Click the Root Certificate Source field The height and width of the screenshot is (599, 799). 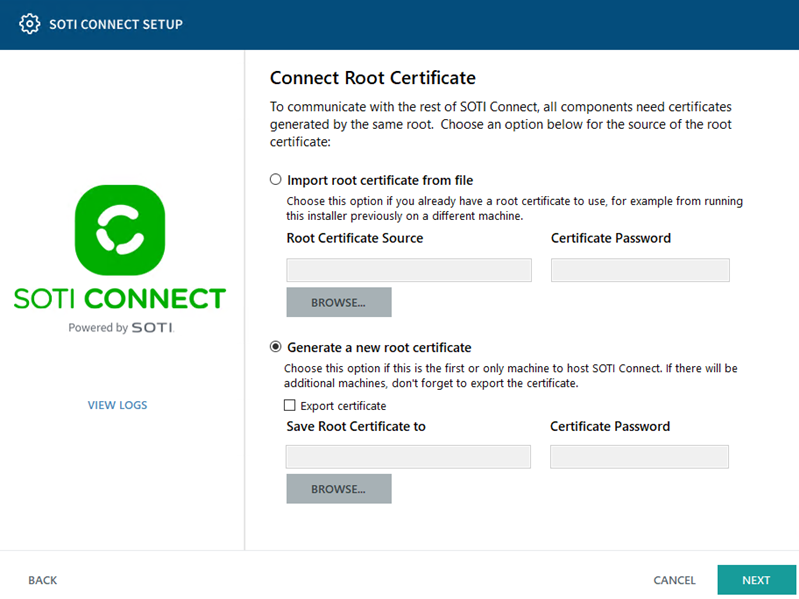409,270
